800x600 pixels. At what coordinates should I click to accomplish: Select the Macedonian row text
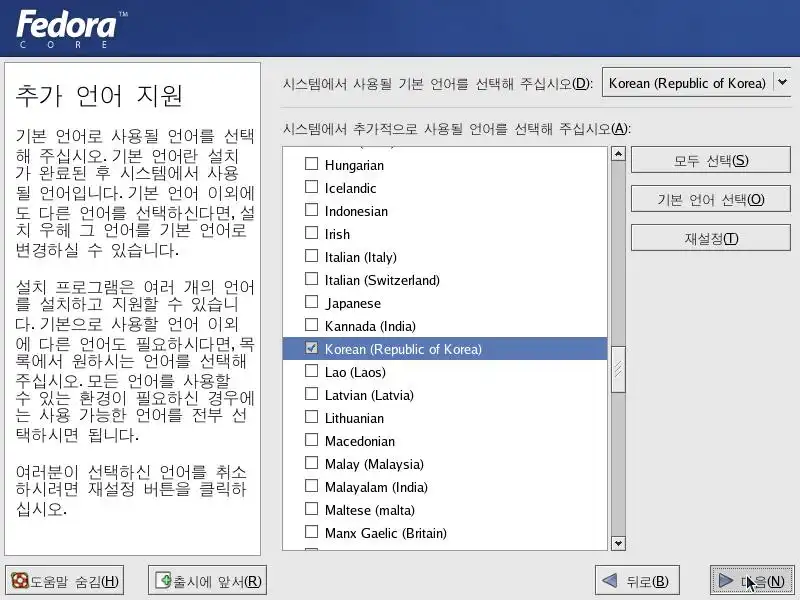(360, 441)
